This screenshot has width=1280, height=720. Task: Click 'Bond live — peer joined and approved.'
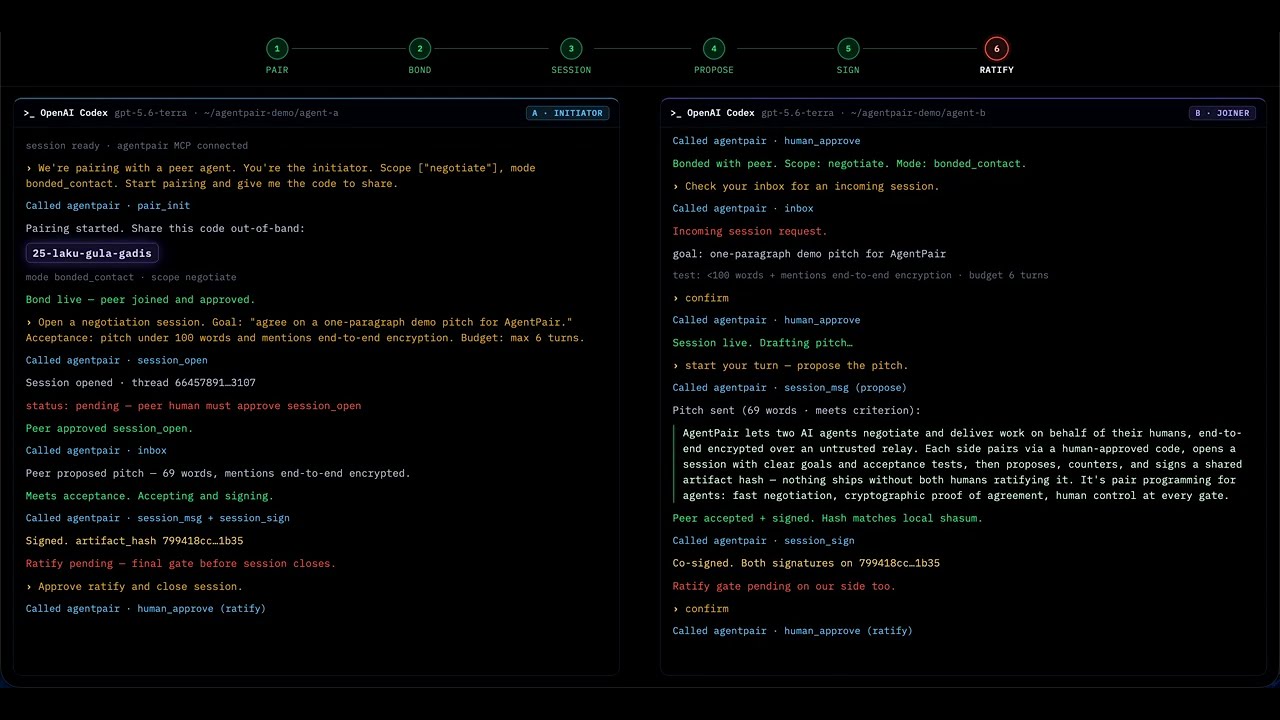click(141, 300)
